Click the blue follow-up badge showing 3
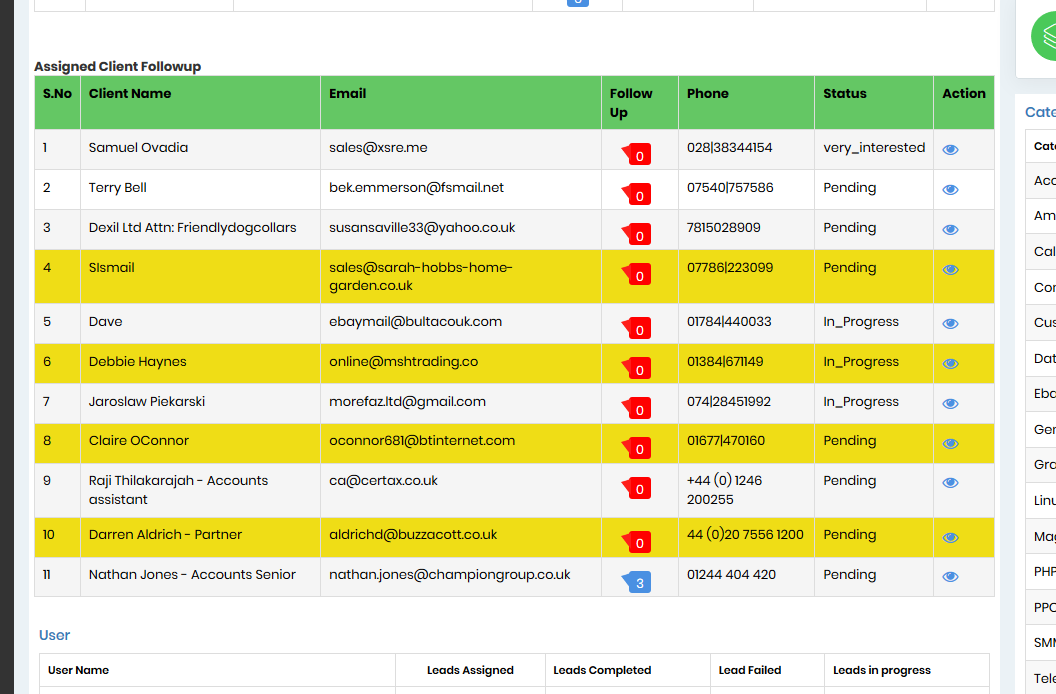 [x=638, y=581]
